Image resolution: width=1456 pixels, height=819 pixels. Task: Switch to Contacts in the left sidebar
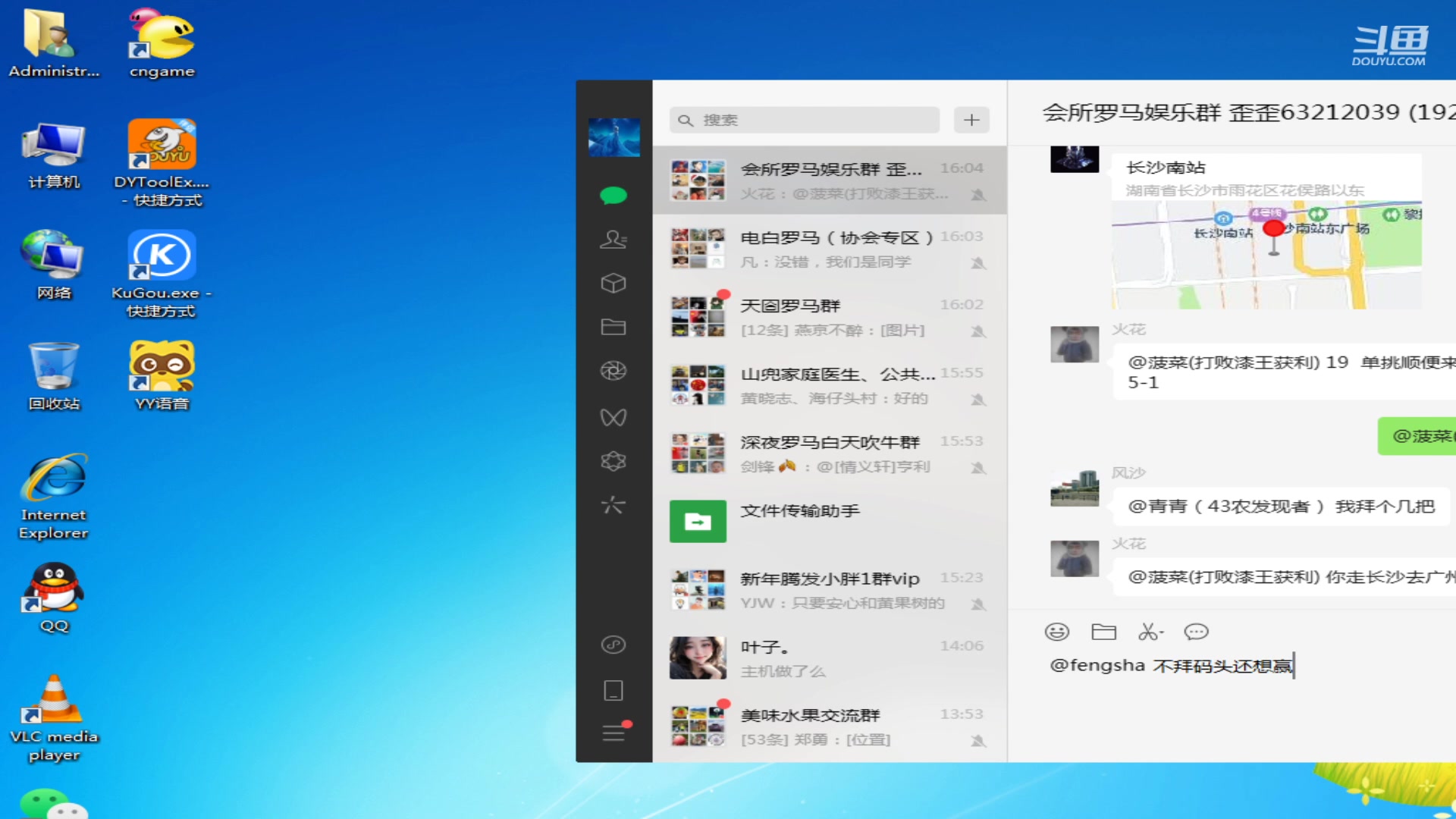pyautogui.click(x=613, y=239)
